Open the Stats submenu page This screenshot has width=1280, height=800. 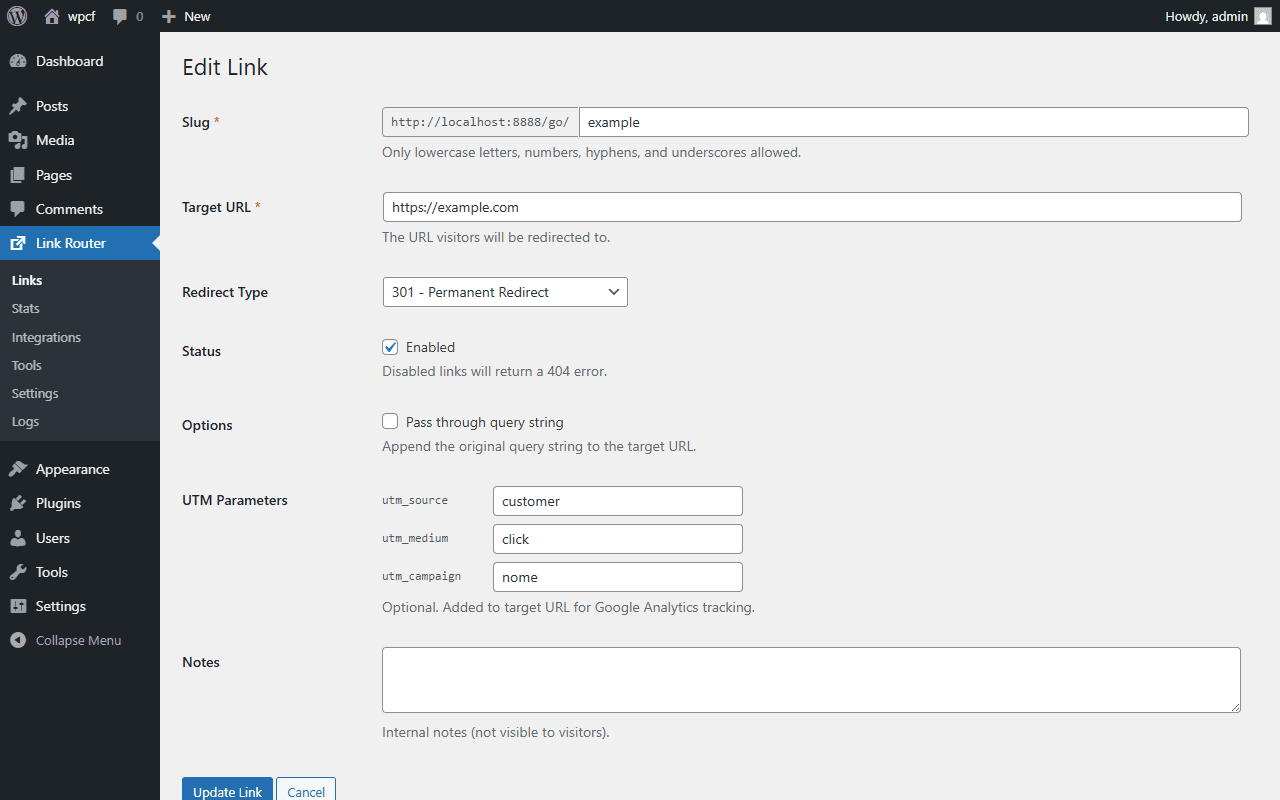tap(25, 308)
